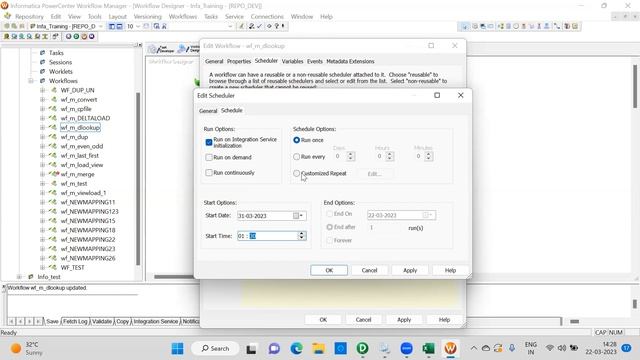
Task: Open Microsoft Edge from the taskbar
Action: point(297,349)
